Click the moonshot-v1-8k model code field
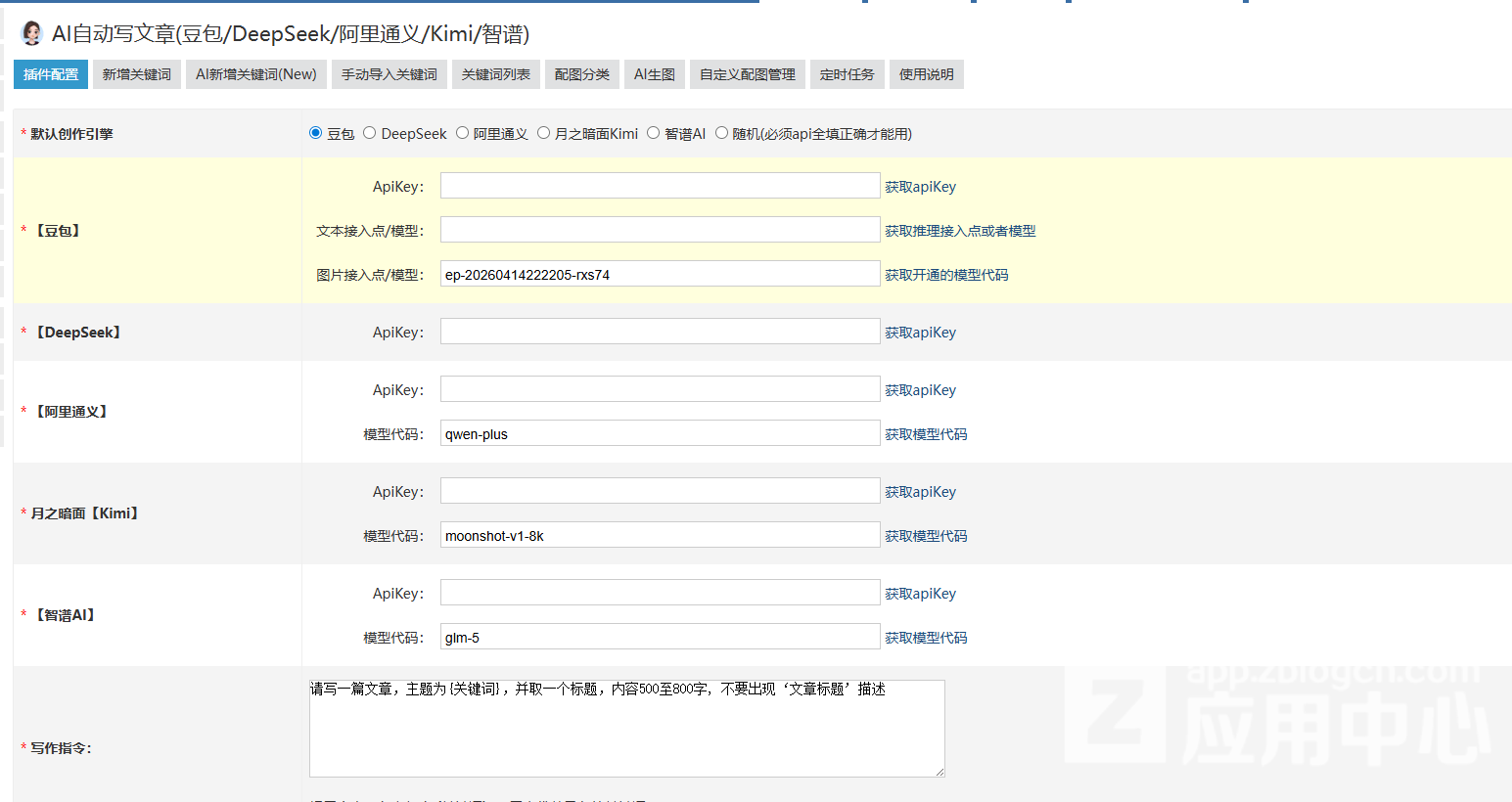This screenshot has width=1512, height=802. pos(660,535)
